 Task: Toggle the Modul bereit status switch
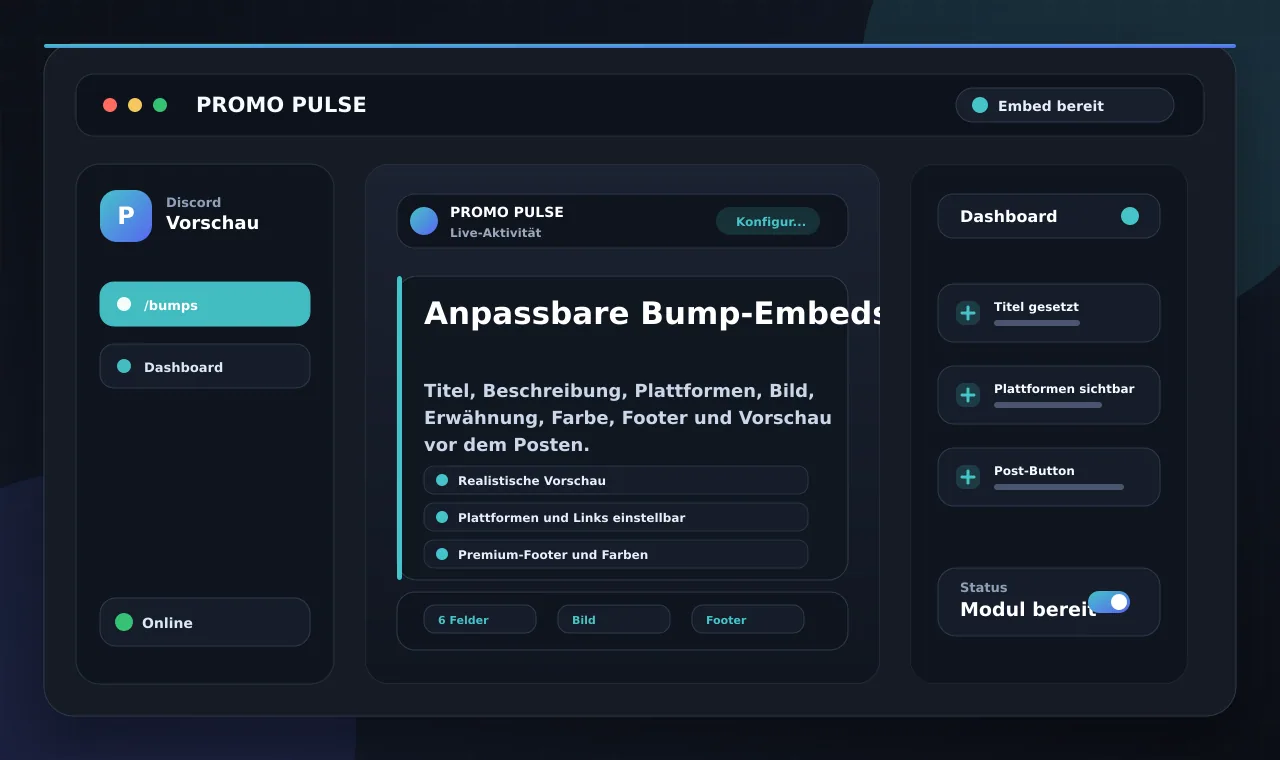click(1109, 602)
